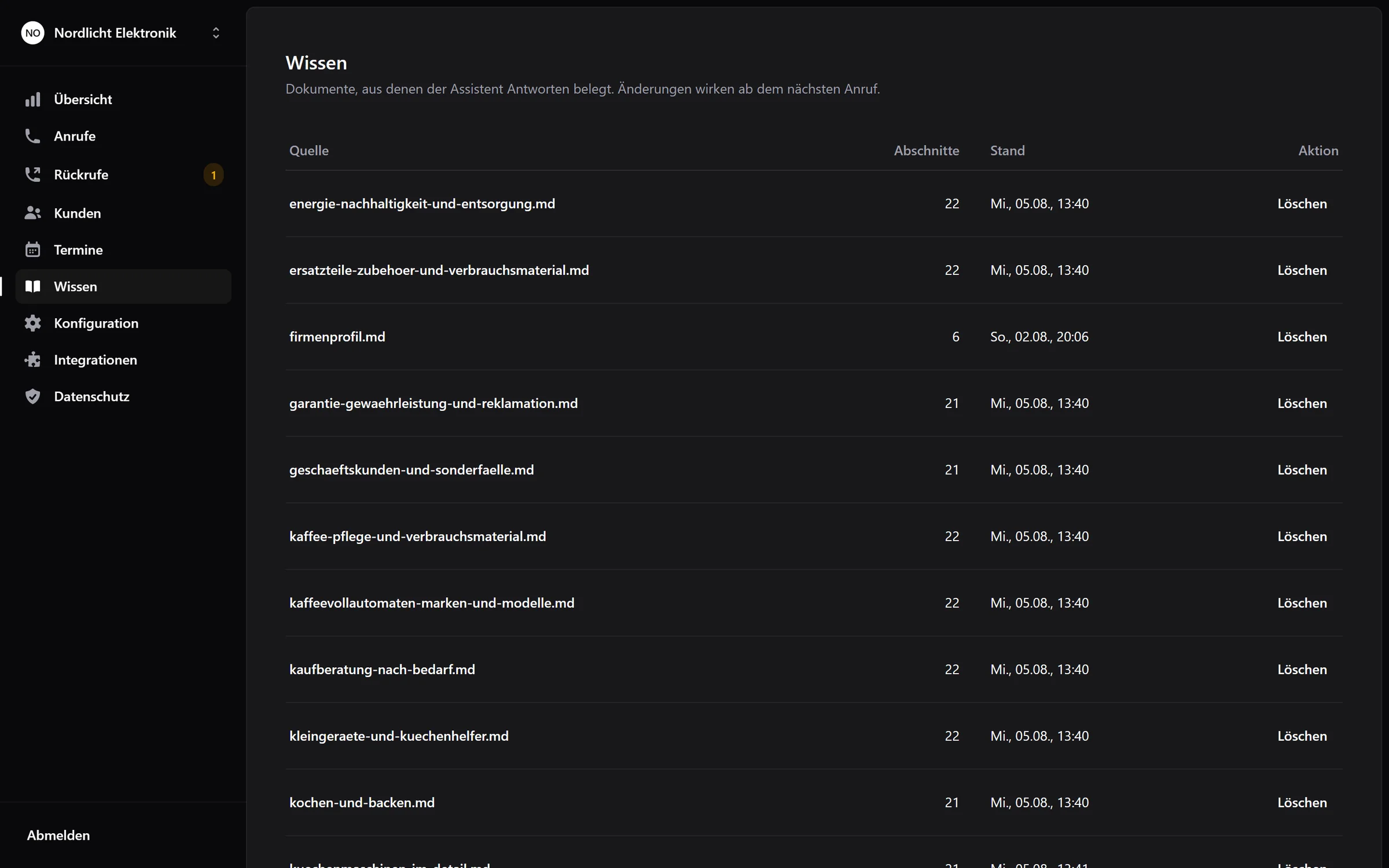Click the Aktion column header
The height and width of the screenshot is (868, 1389).
pyautogui.click(x=1318, y=150)
